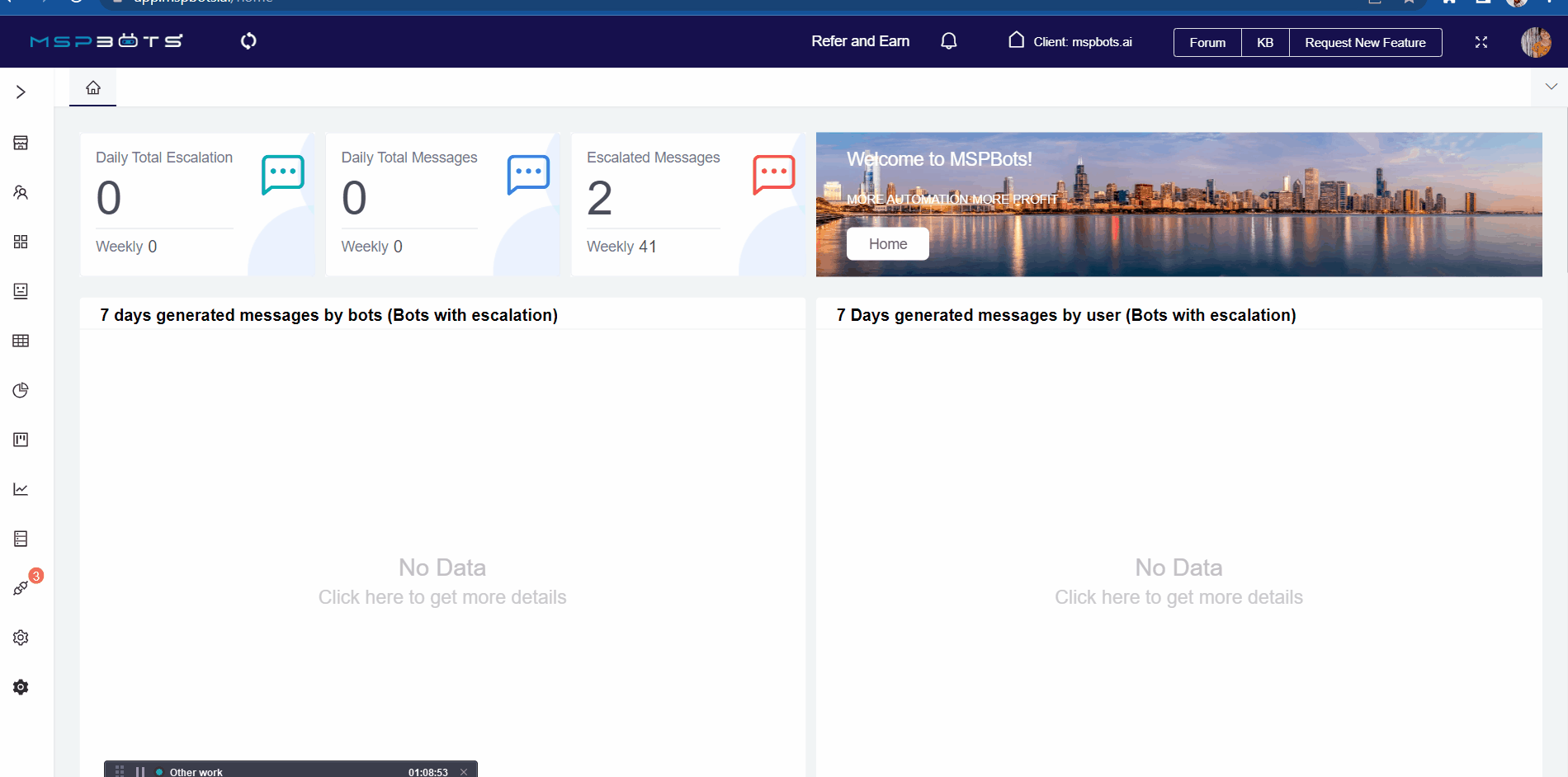Stop the running timer via its X

tap(465, 770)
